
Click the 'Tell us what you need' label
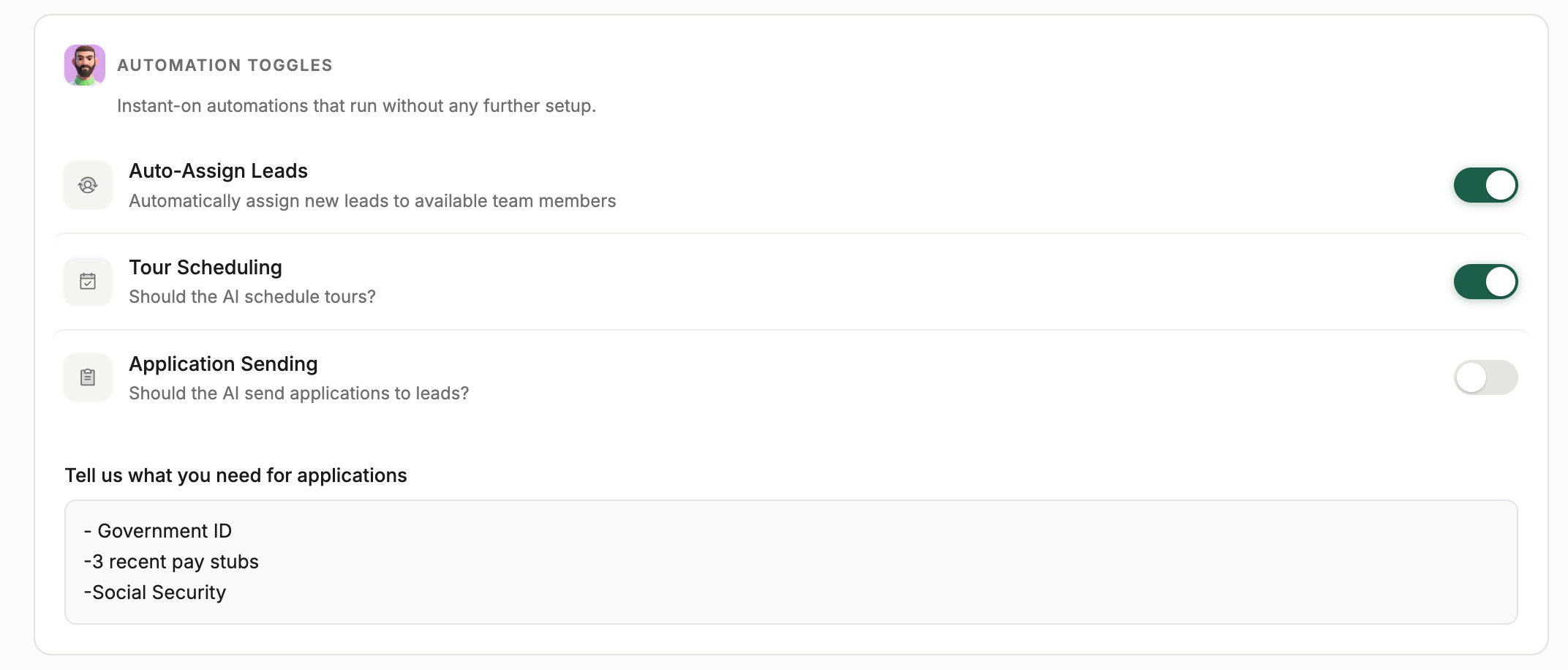(235, 475)
